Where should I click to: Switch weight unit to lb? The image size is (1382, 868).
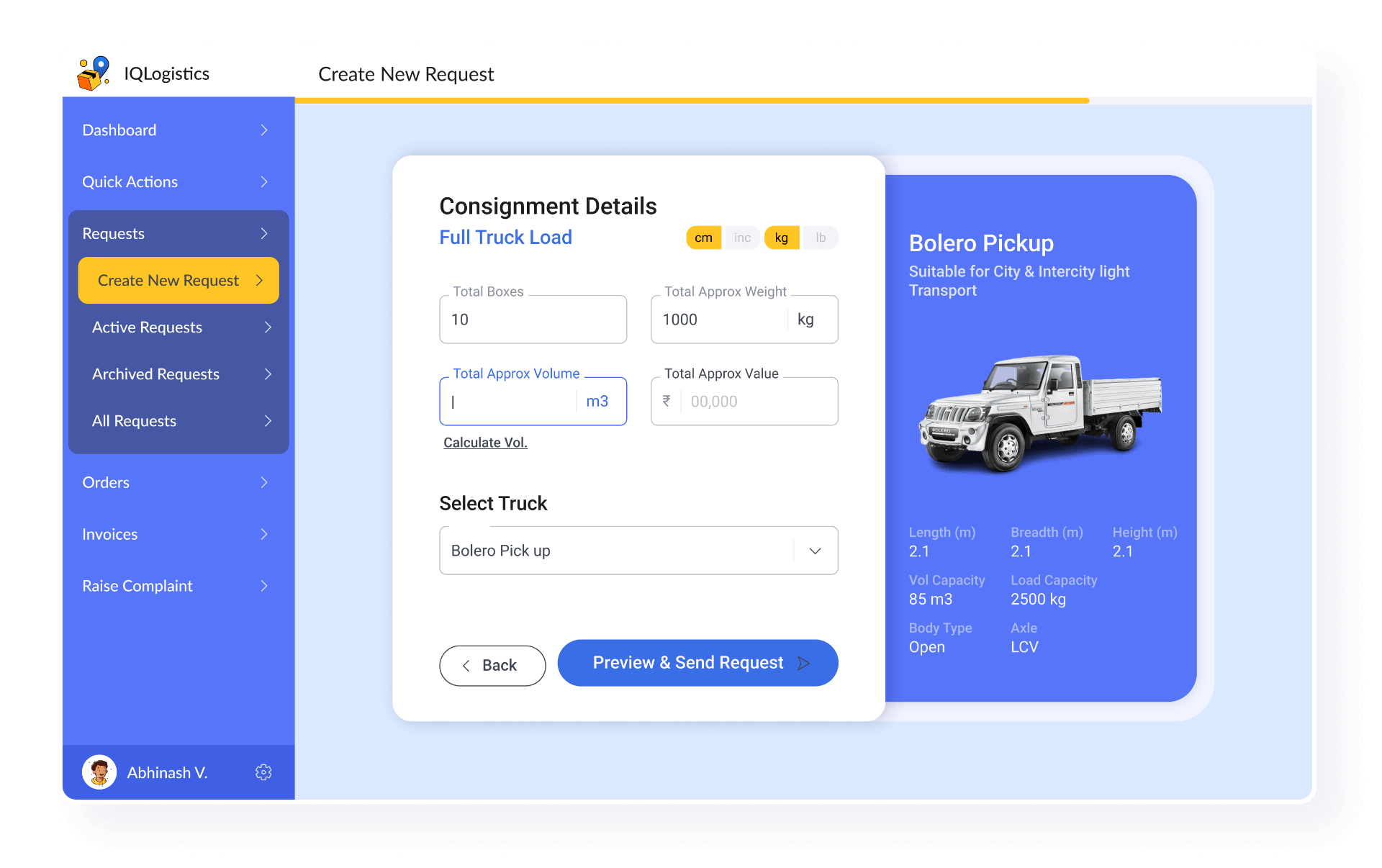tap(821, 238)
